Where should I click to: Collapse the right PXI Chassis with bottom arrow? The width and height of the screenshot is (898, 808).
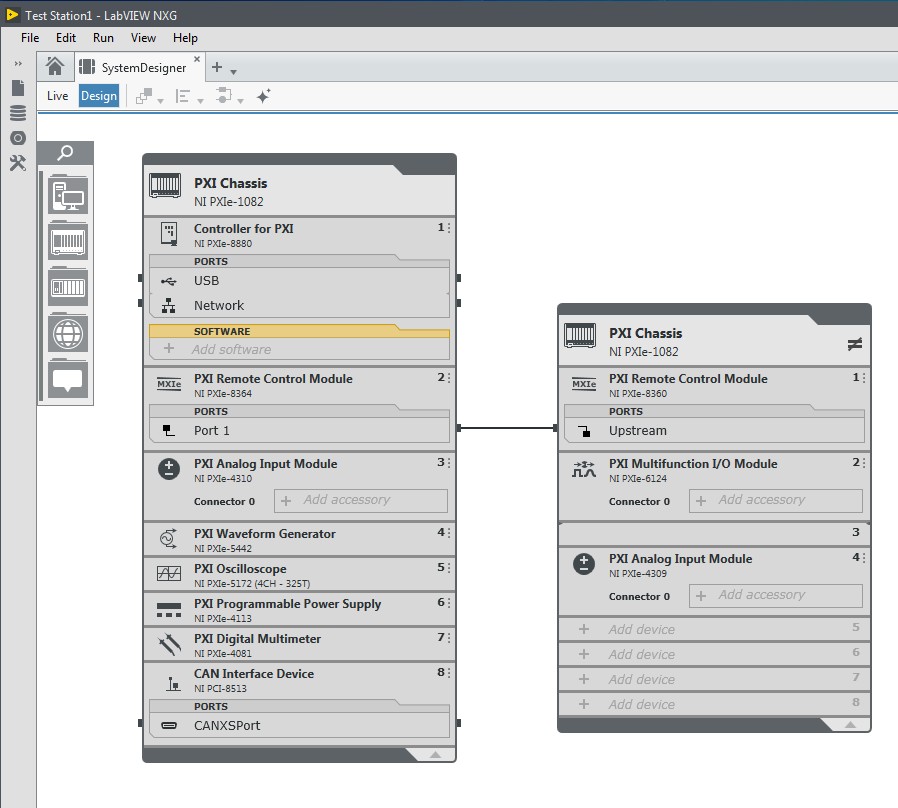pos(850,725)
